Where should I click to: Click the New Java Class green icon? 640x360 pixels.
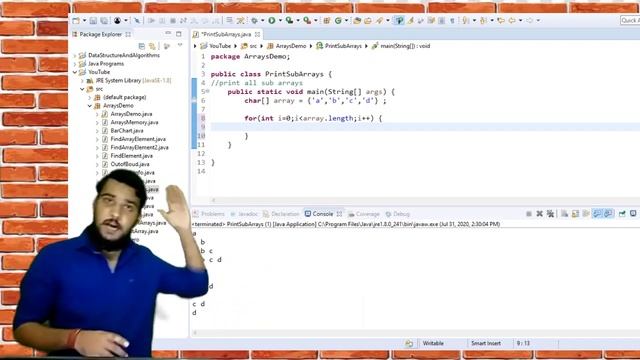coord(338,20)
